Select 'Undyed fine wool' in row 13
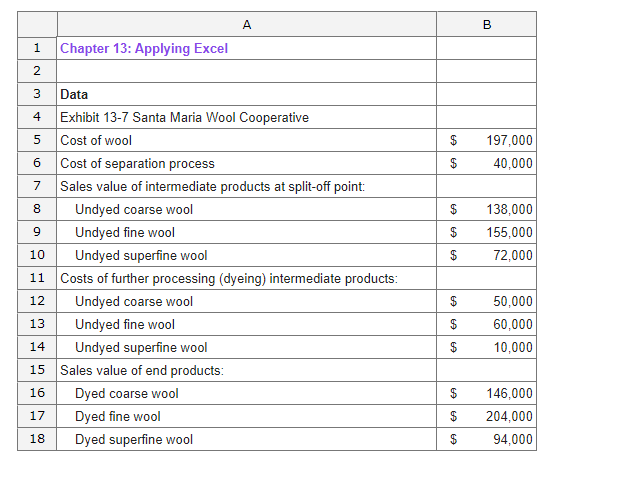Image resolution: width=619 pixels, height=483 pixels. coord(247,324)
